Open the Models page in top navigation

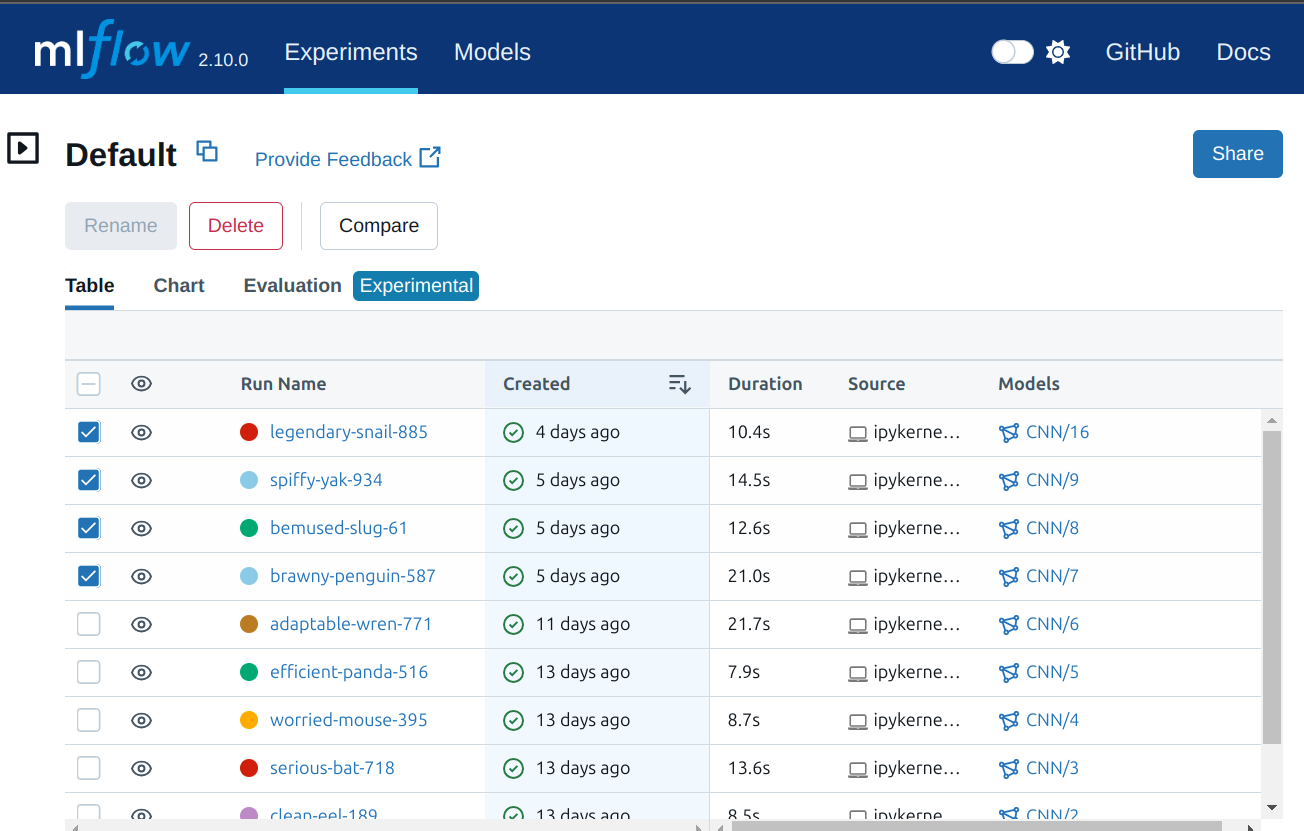point(492,52)
